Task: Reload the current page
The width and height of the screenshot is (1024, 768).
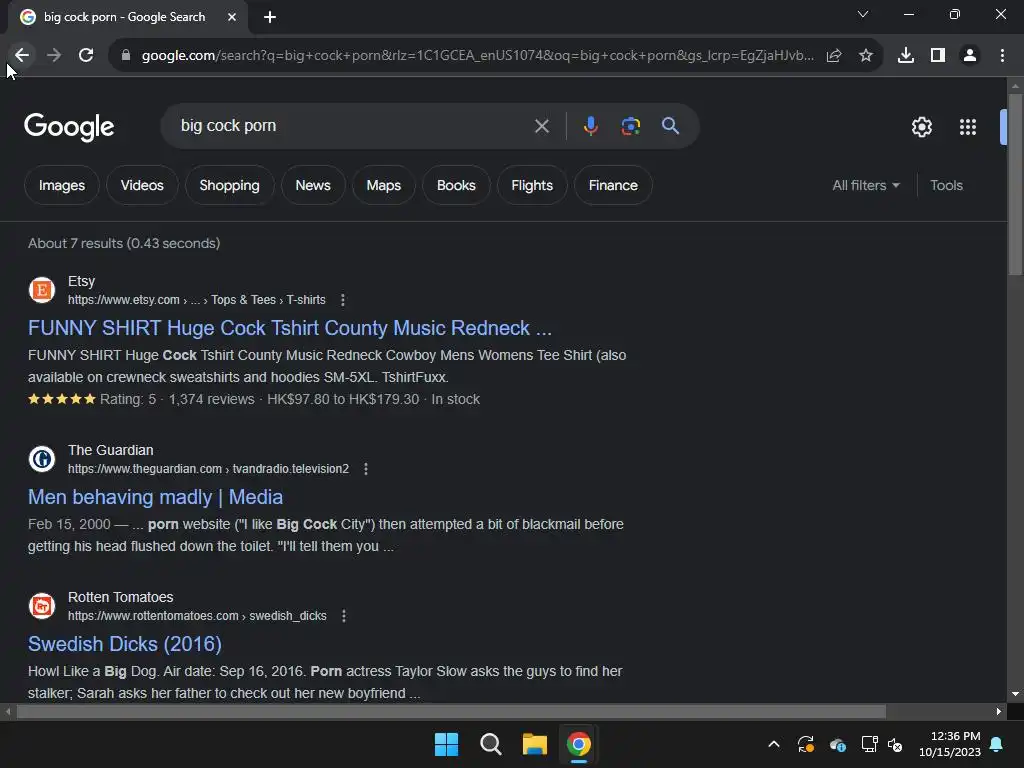Action: (x=86, y=56)
